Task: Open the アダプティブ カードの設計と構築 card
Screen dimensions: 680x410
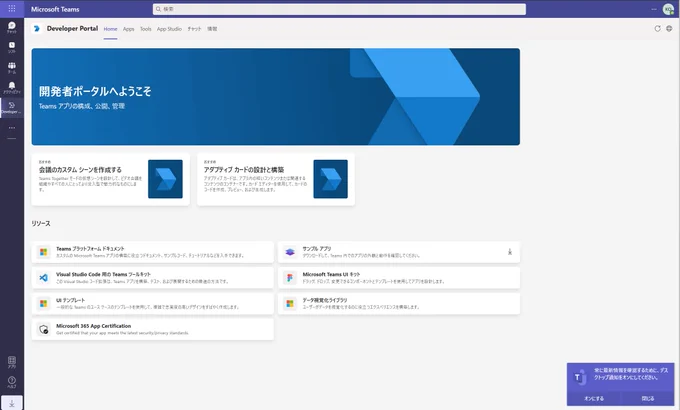Action: (276, 179)
